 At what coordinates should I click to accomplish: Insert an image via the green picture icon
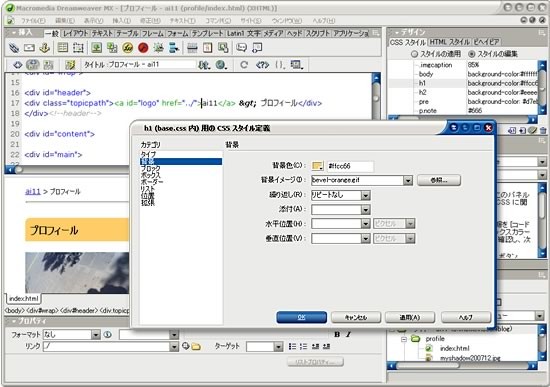[x=96, y=48]
